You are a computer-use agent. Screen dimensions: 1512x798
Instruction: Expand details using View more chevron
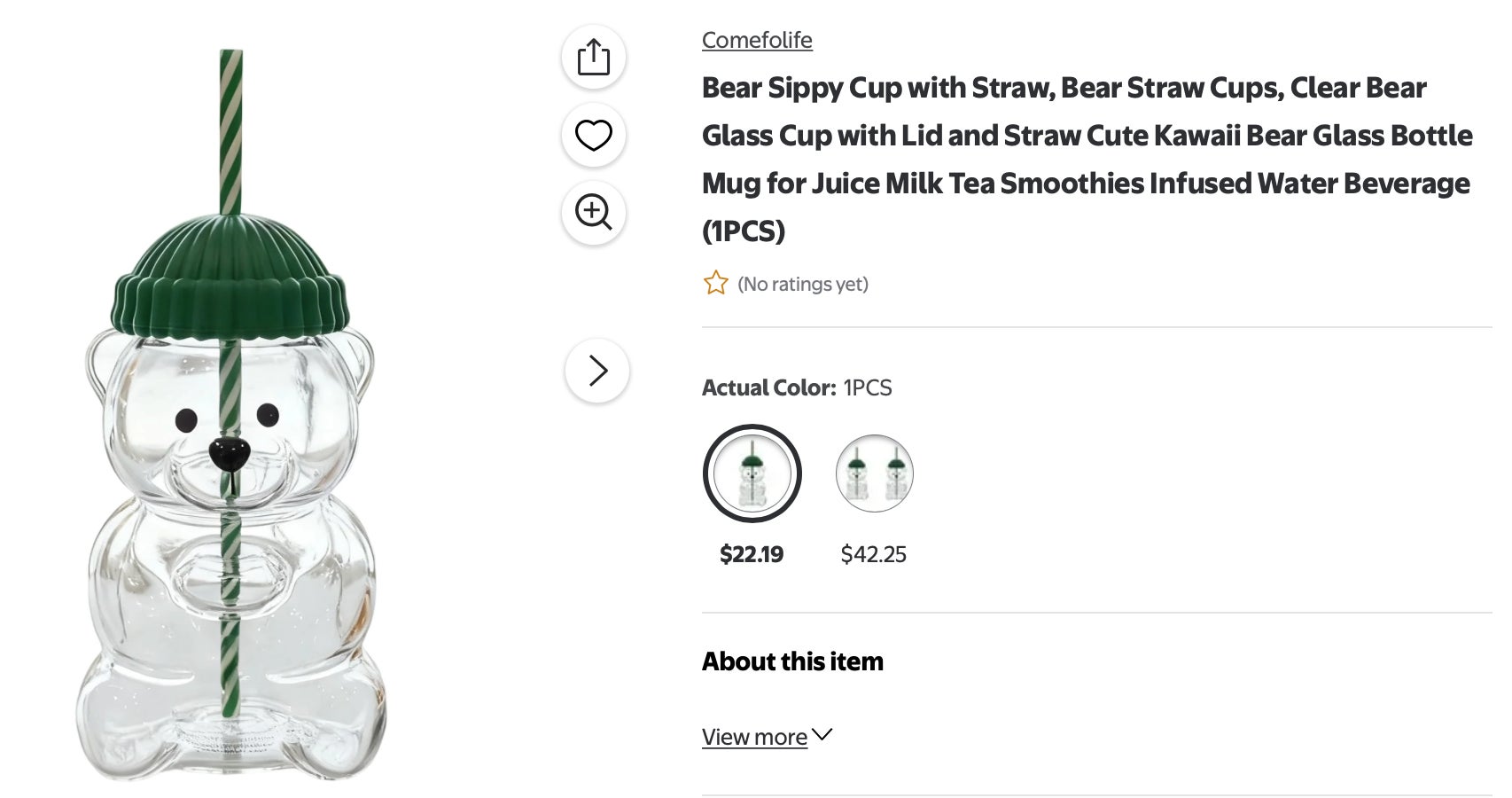tap(822, 734)
